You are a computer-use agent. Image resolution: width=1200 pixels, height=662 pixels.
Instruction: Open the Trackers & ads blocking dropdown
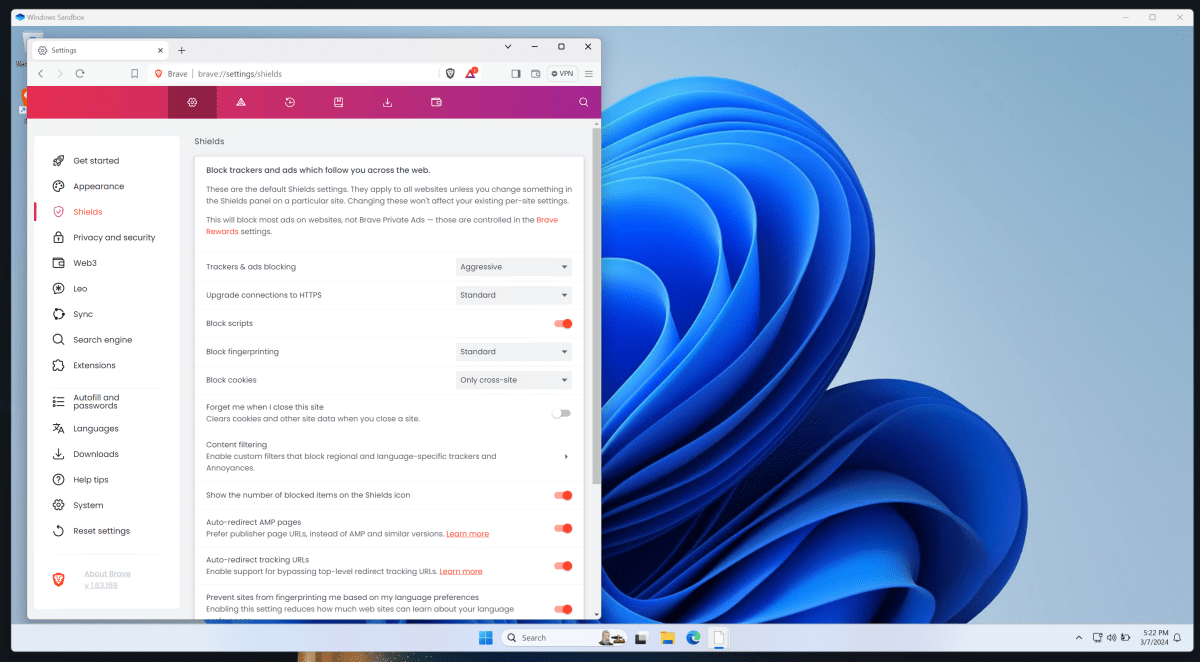[513, 266]
